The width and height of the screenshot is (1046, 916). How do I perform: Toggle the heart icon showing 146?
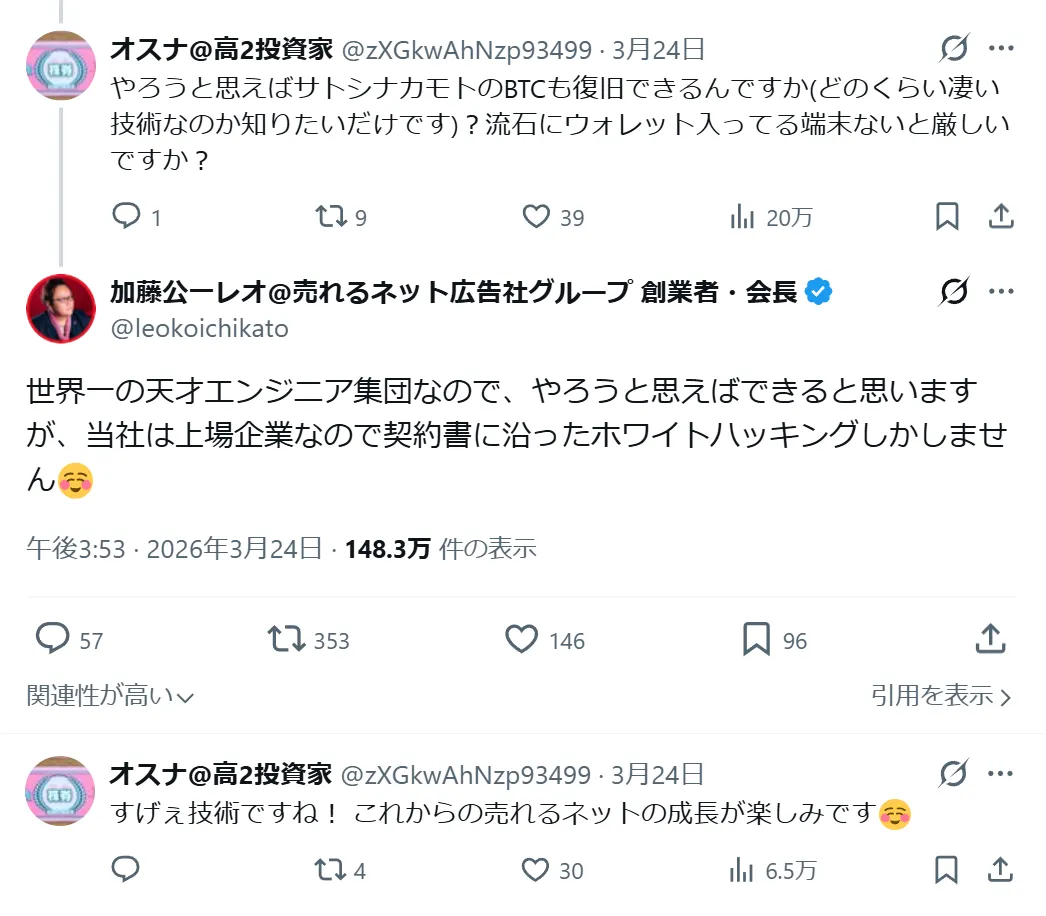click(522, 638)
